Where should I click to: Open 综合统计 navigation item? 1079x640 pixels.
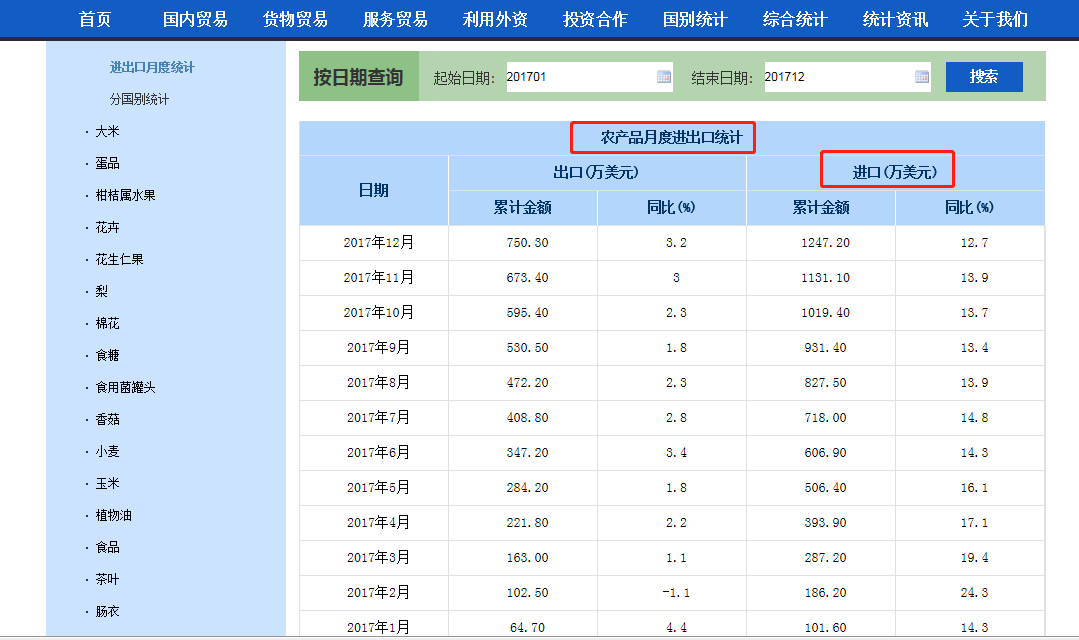(795, 19)
